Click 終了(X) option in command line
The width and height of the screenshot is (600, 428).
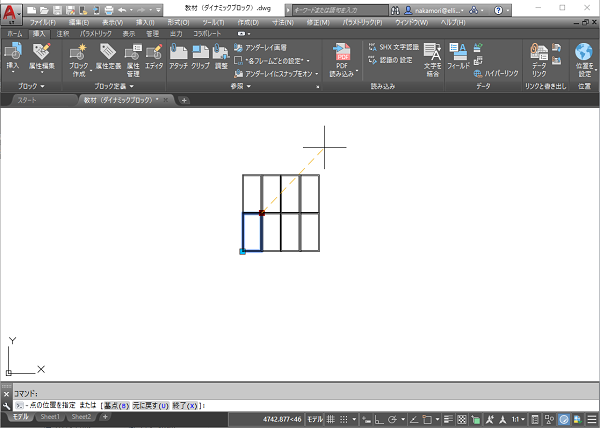(x=185, y=405)
